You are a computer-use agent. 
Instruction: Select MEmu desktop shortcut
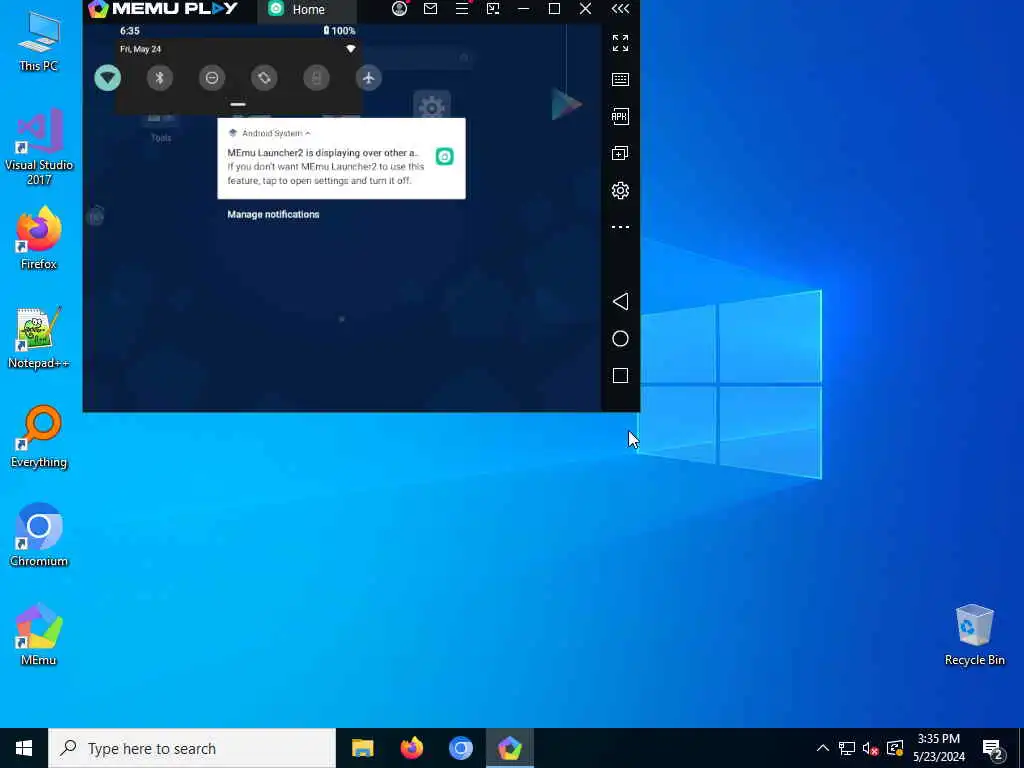[39, 634]
